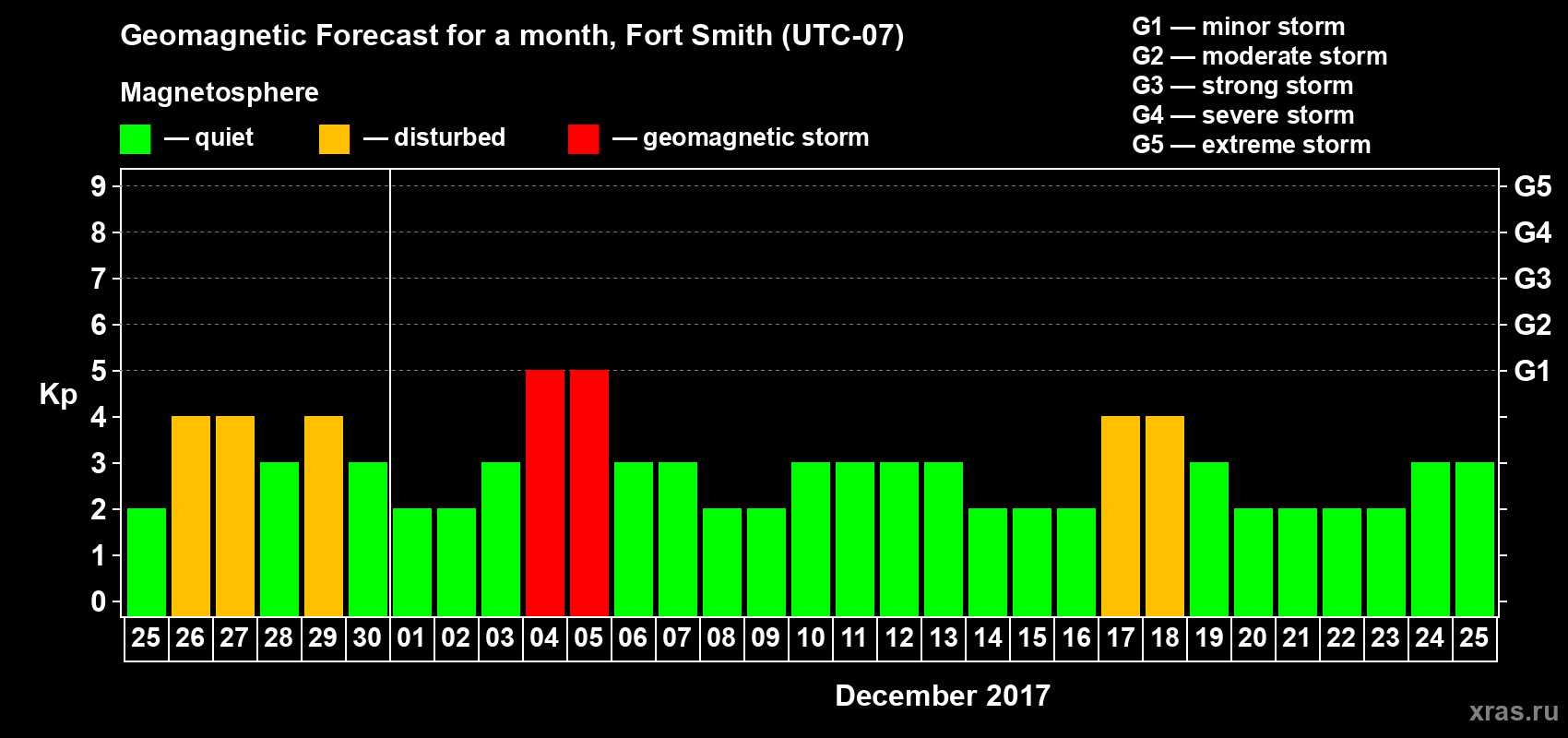This screenshot has width=1568, height=738.
Task: Click the December 2017 month label
Action: tap(943, 696)
